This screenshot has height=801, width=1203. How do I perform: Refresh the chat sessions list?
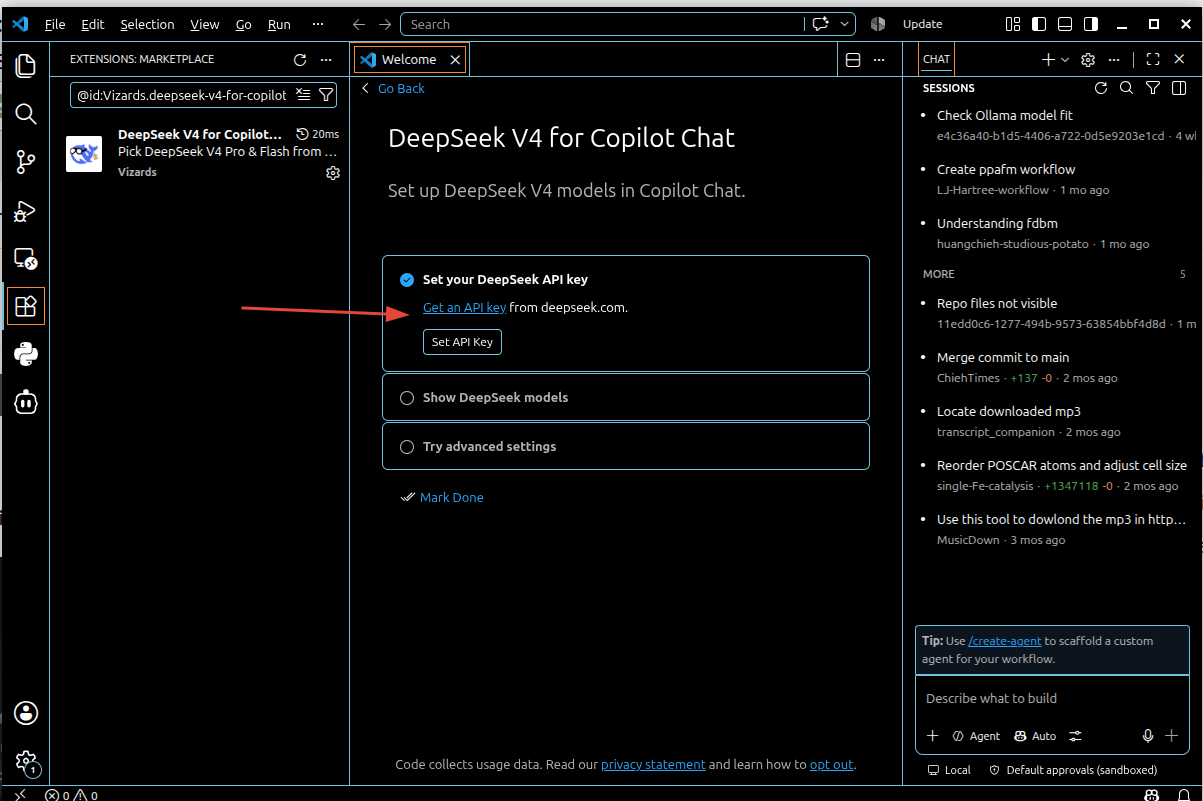pyautogui.click(x=1101, y=88)
